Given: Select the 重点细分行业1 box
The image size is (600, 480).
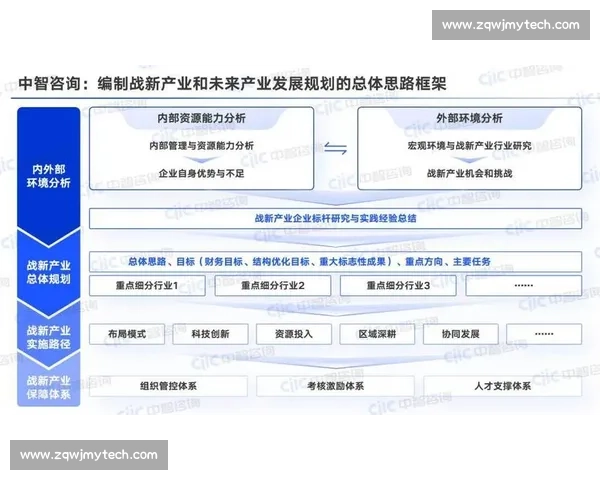Looking at the screenshot, I should click(x=147, y=286).
